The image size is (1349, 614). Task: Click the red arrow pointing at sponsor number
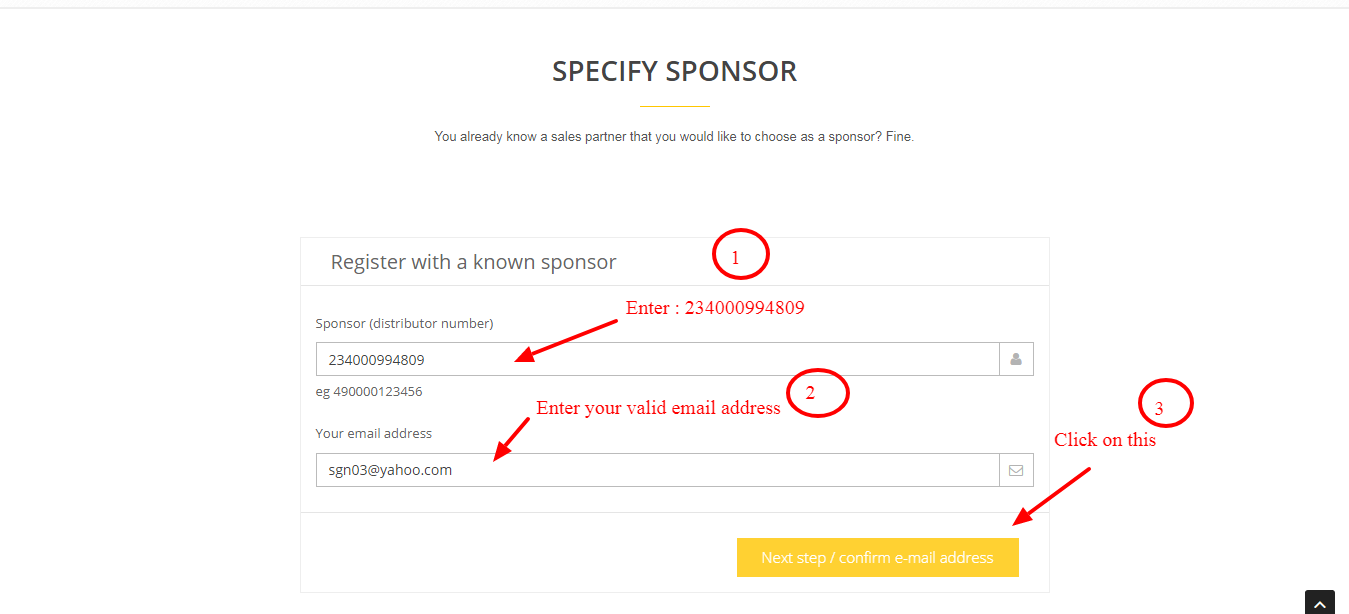pyautogui.click(x=568, y=340)
